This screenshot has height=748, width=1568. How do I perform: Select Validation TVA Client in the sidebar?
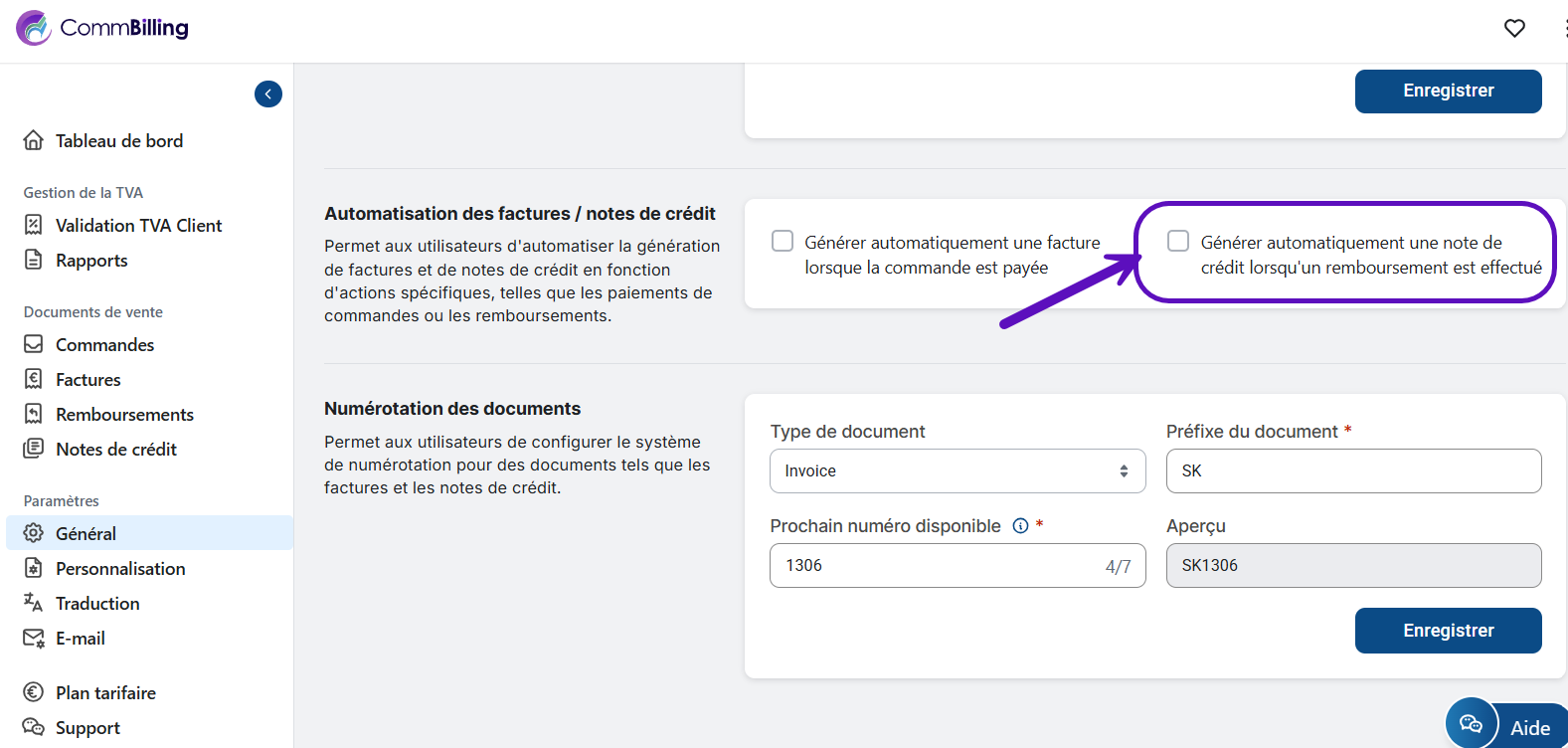point(138,225)
